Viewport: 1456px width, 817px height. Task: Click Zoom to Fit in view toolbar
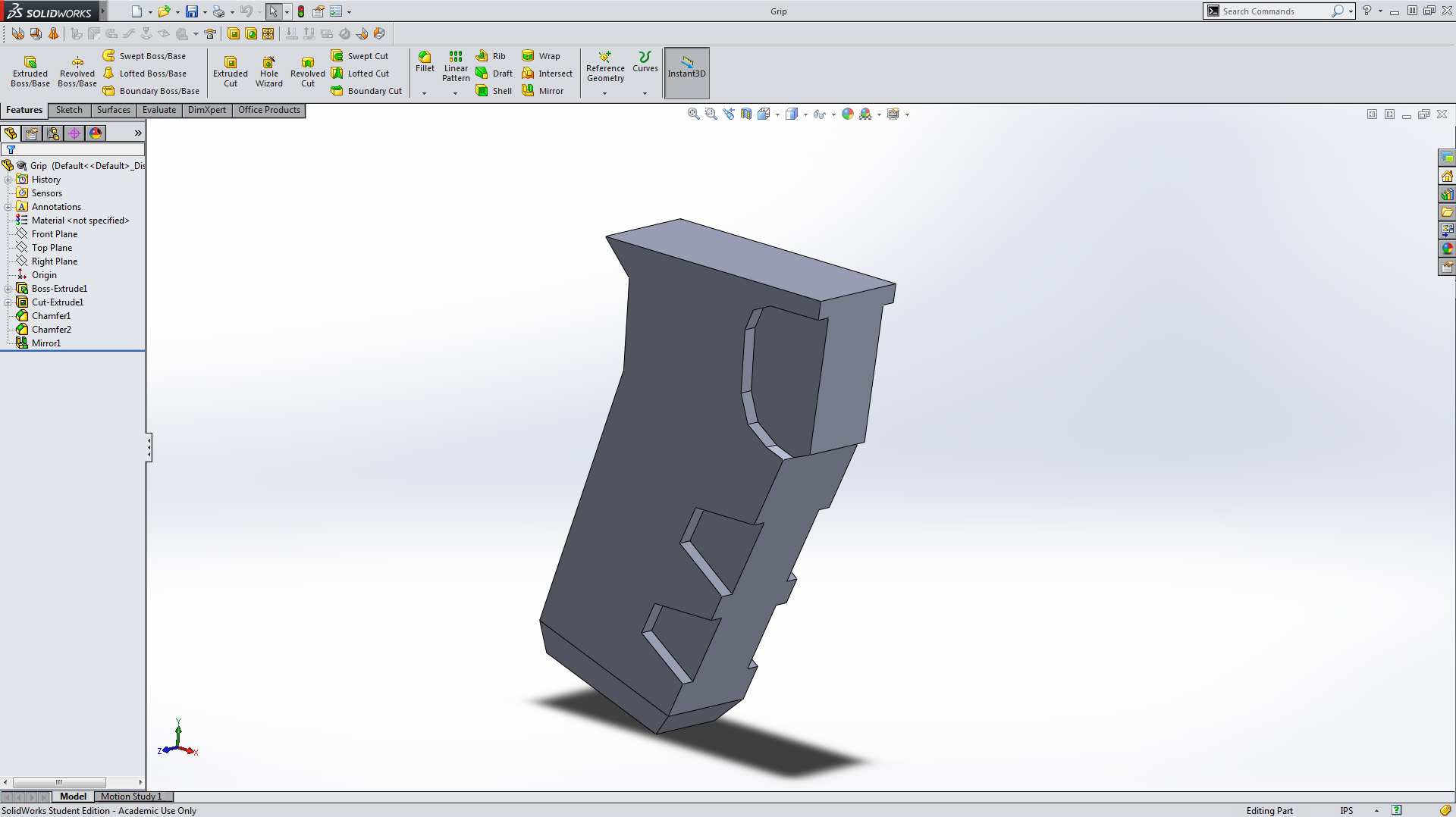(693, 114)
